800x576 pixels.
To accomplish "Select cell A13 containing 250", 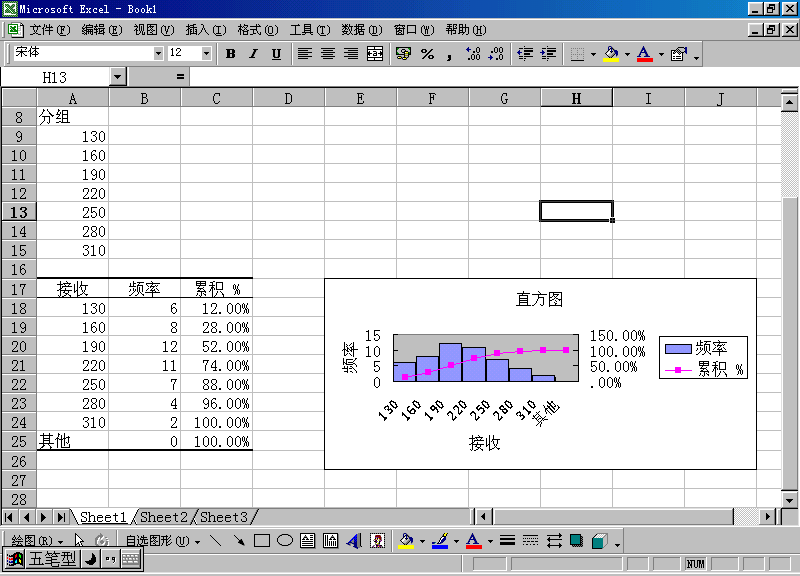I will click(x=72, y=213).
